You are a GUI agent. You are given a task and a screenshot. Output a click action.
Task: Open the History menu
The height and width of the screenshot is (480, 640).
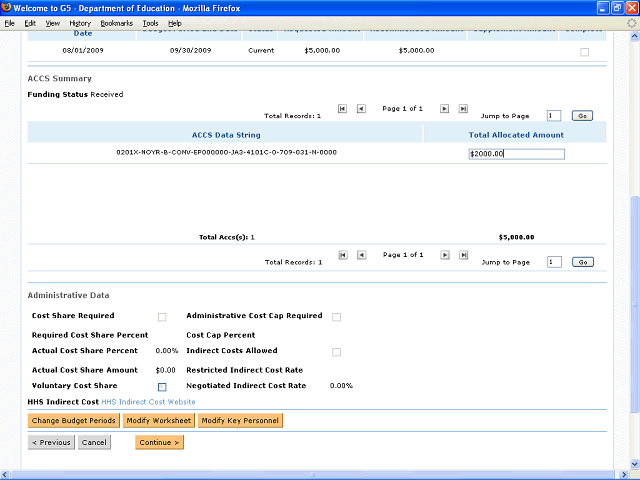[80, 22]
